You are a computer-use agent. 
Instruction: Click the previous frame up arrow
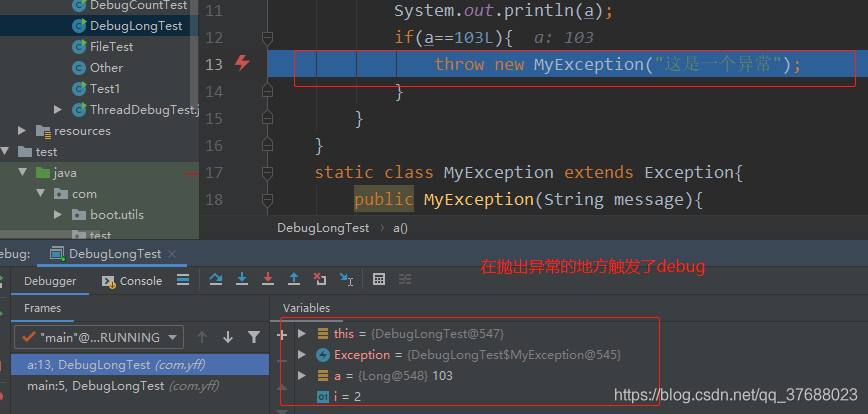pos(202,337)
